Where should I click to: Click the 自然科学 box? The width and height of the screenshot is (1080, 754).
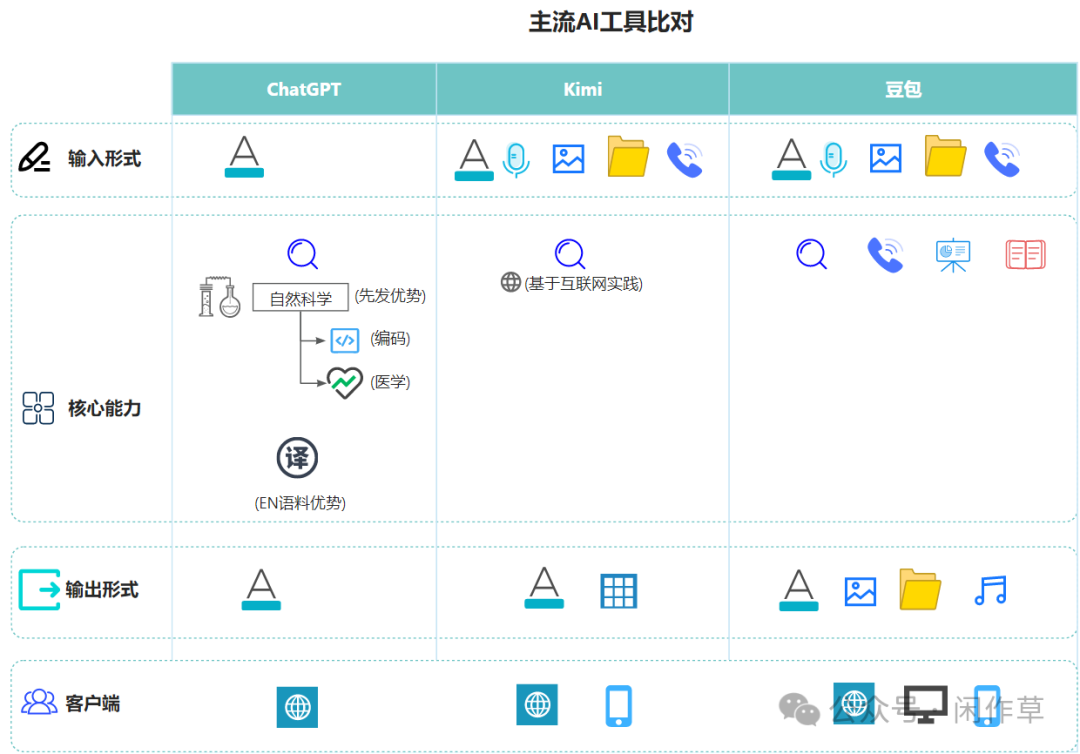(x=300, y=297)
